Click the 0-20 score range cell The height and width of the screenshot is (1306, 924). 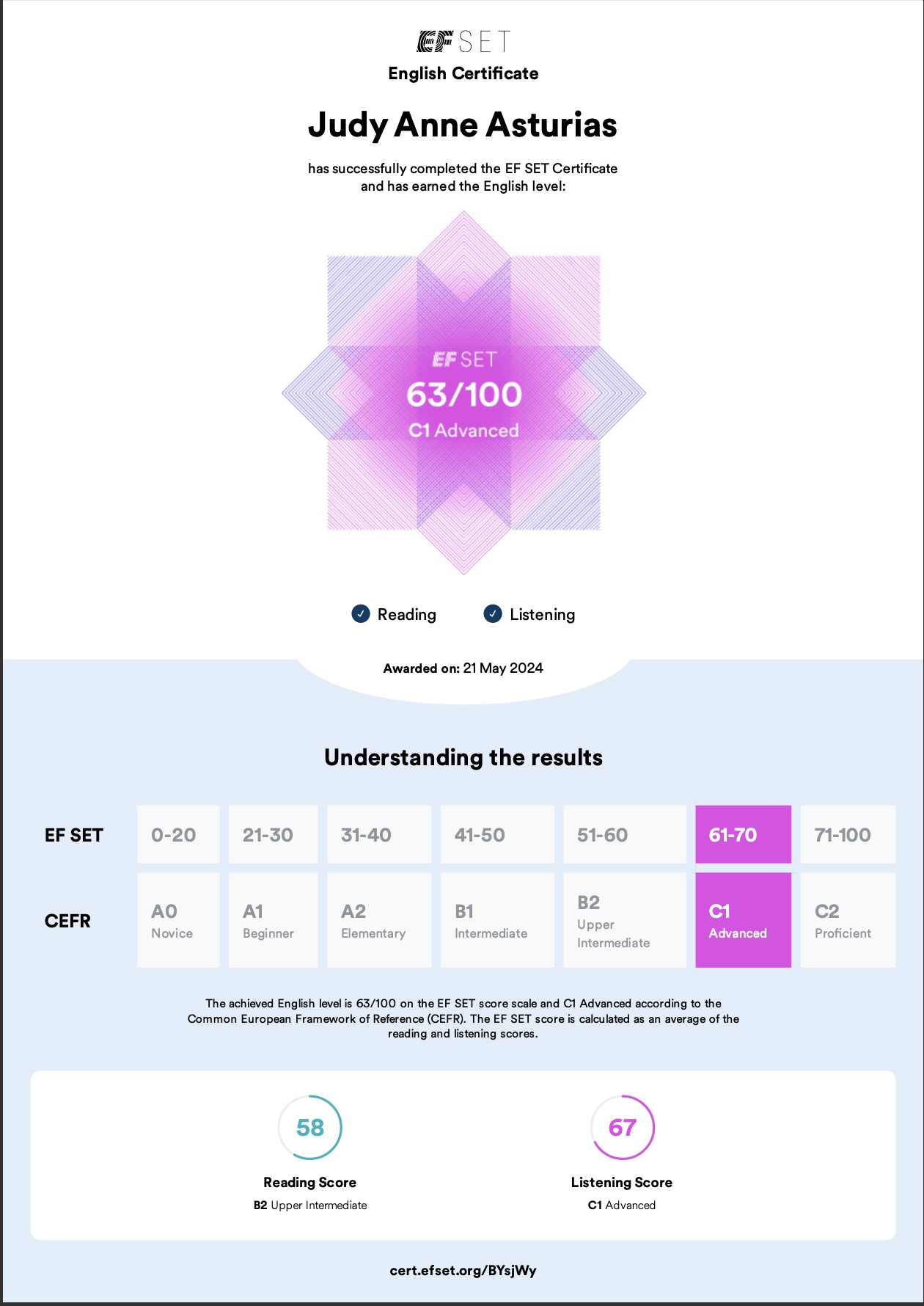tap(177, 835)
